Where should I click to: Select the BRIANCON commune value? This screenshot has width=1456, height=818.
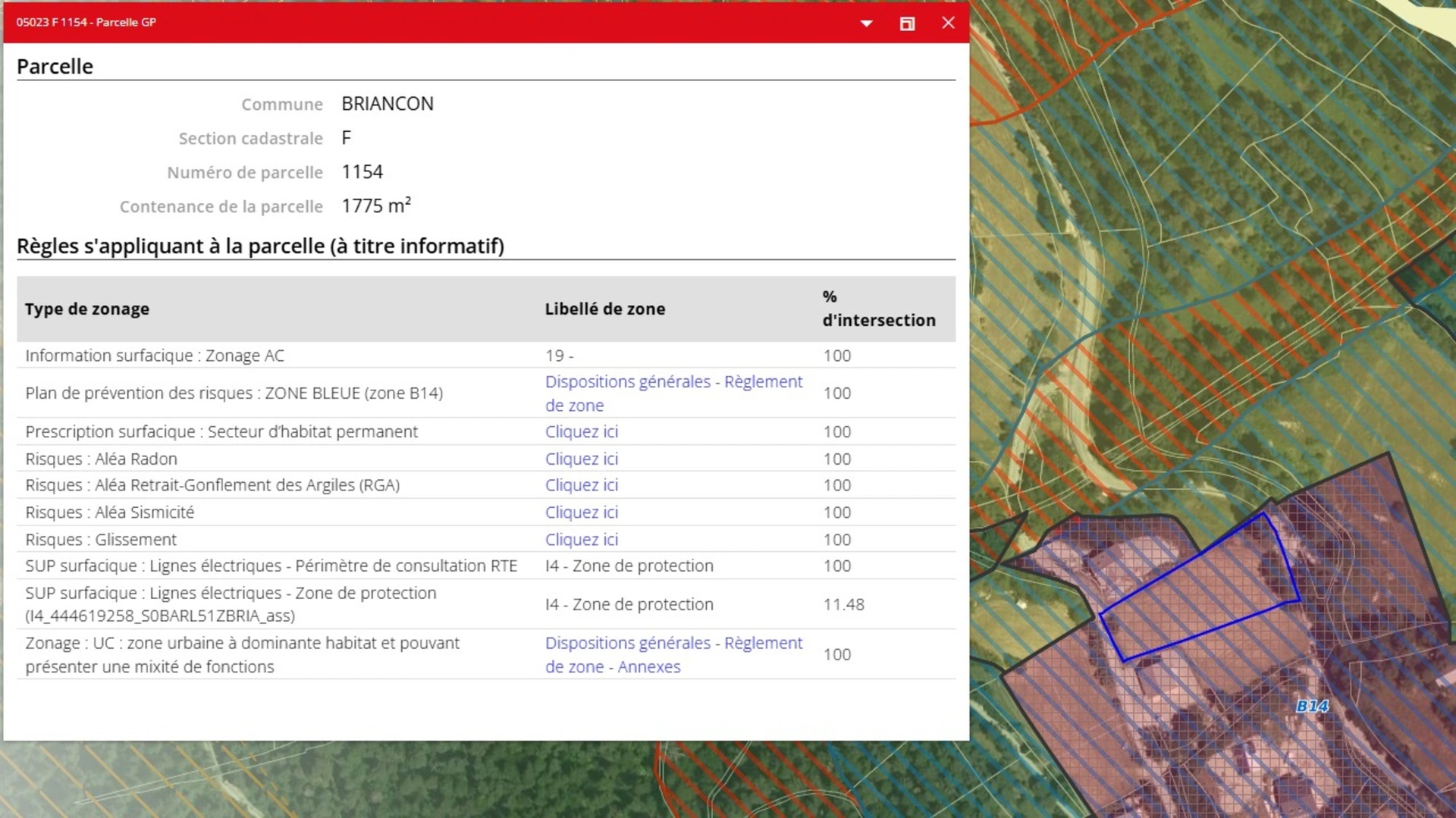point(388,104)
